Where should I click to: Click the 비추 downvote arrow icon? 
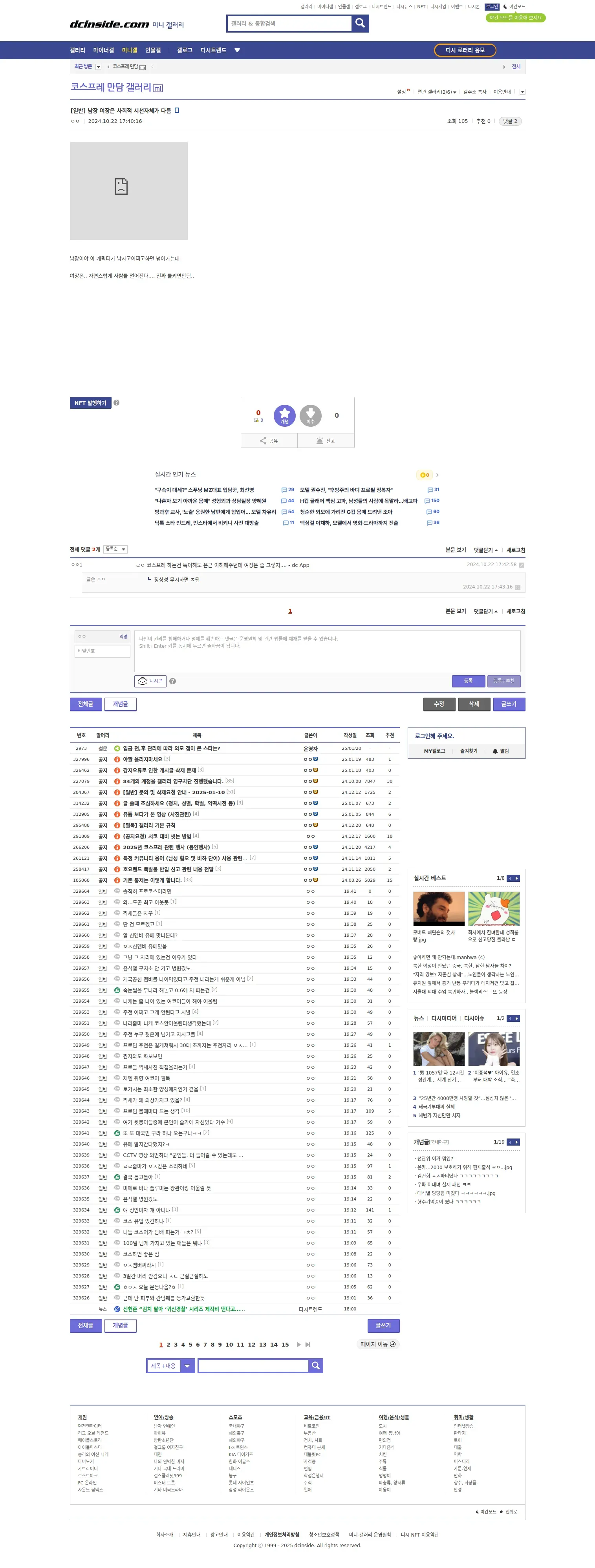[x=311, y=416]
